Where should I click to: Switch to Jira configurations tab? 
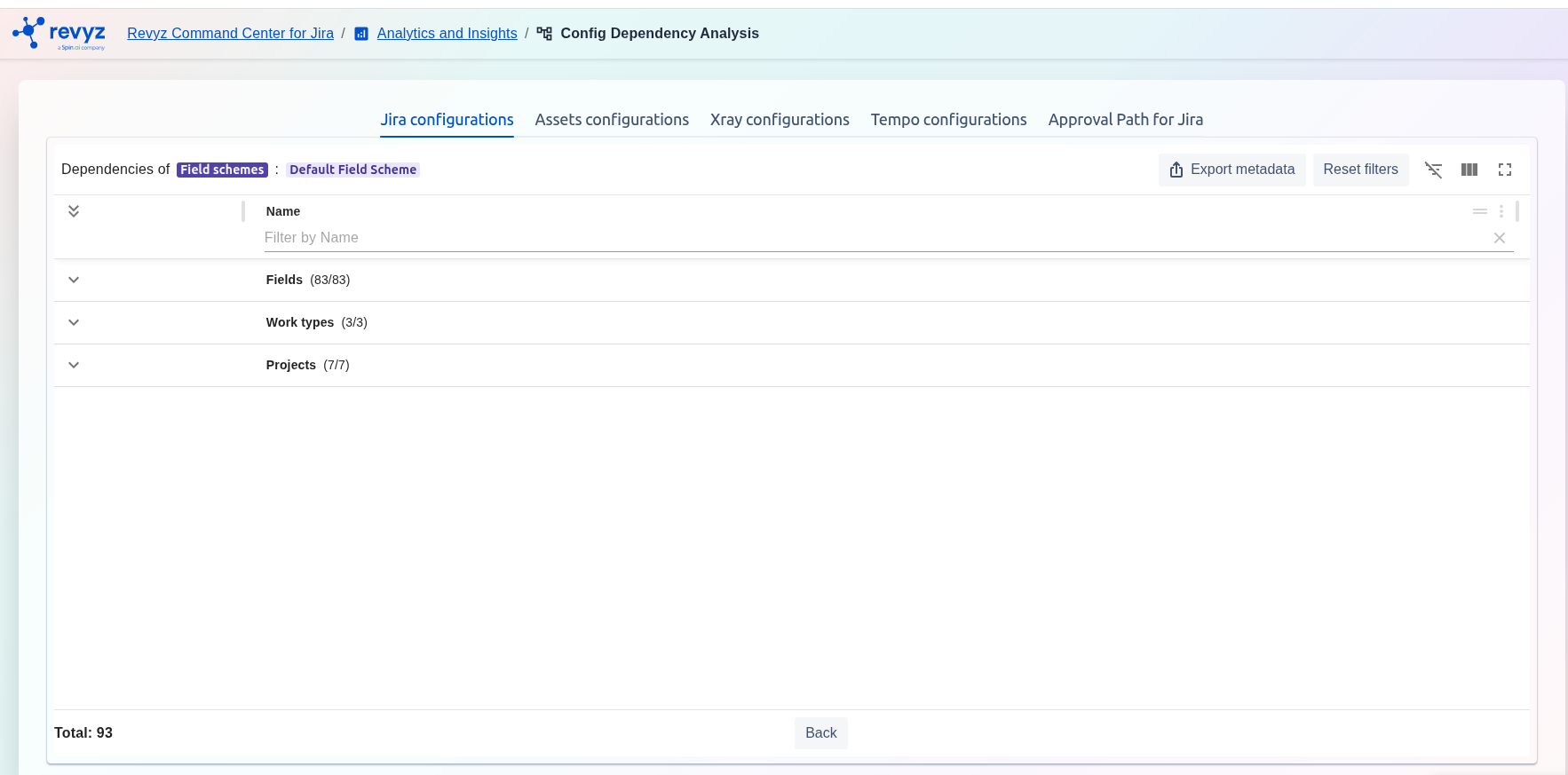447,120
